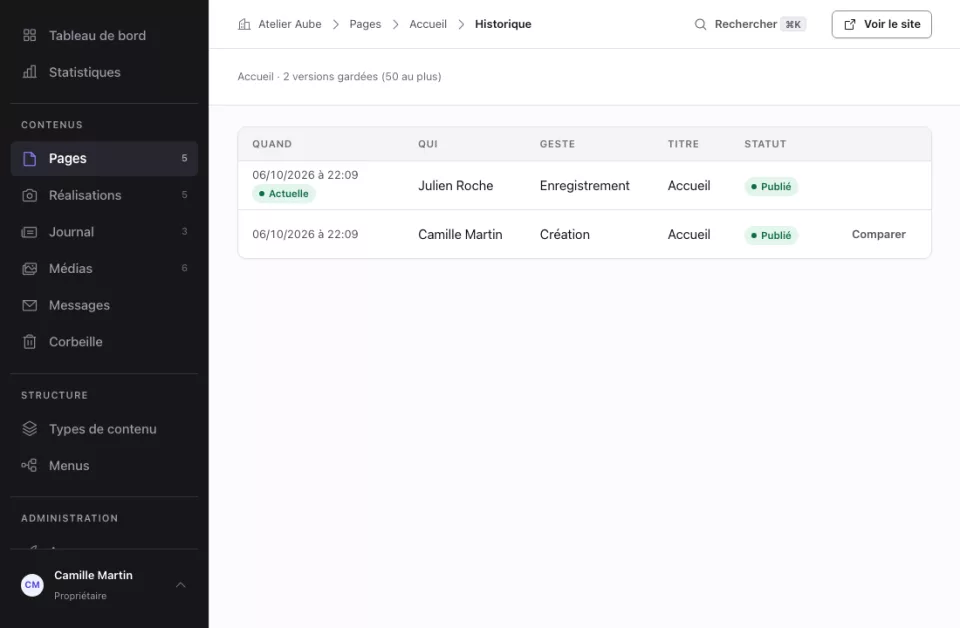The image size is (960, 628).
Task: Open Messages from the sidebar
Action: pyautogui.click(x=104, y=305)
